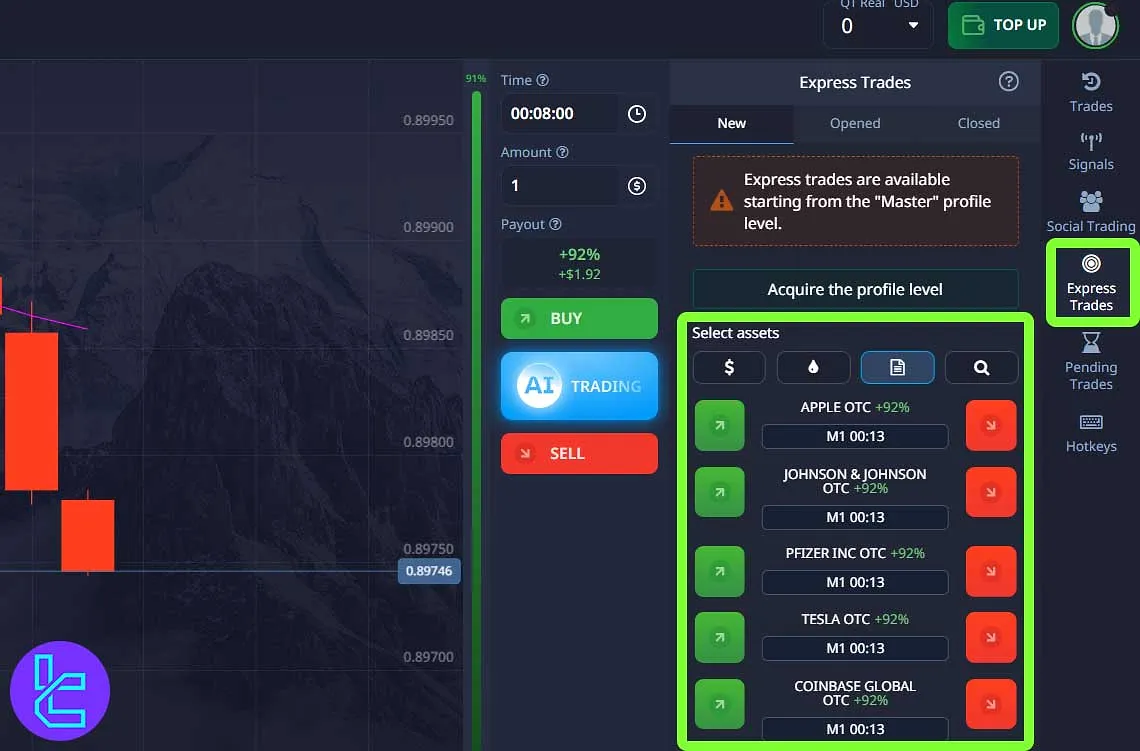
Task: Filter assets by commodities drop icon
Action: click(x=813, y=367)
